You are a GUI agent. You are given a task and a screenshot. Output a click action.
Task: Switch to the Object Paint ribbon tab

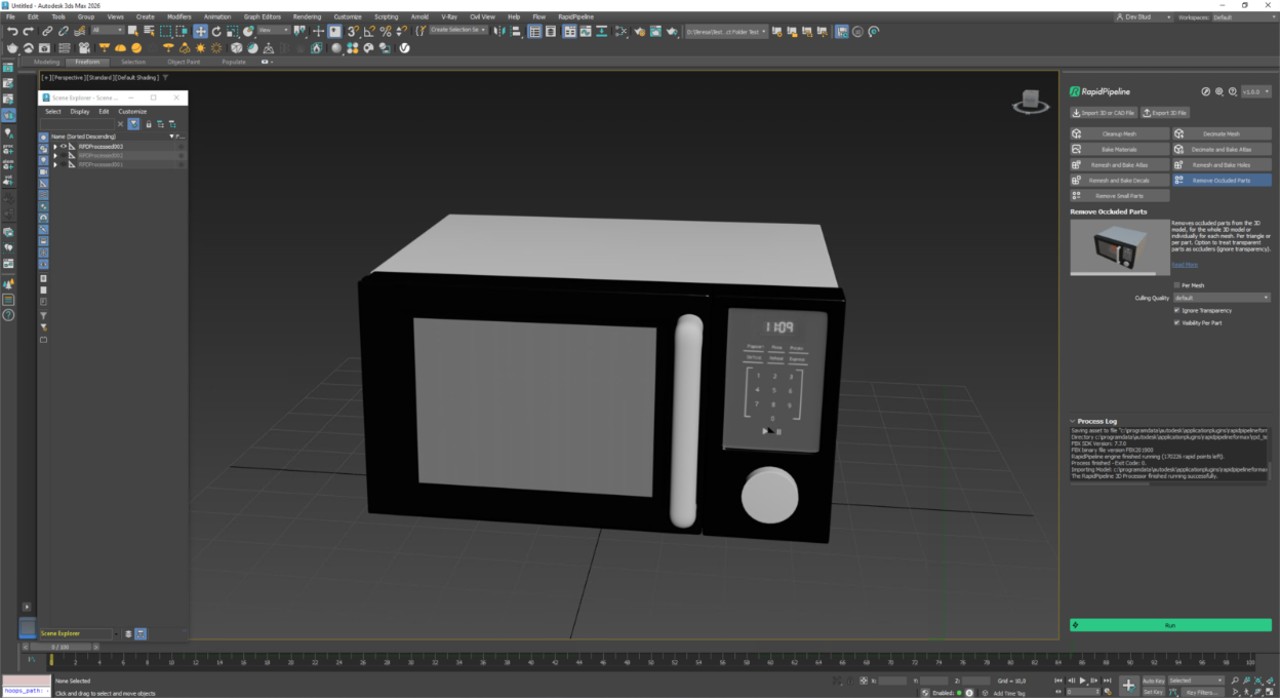pos(183,62)
